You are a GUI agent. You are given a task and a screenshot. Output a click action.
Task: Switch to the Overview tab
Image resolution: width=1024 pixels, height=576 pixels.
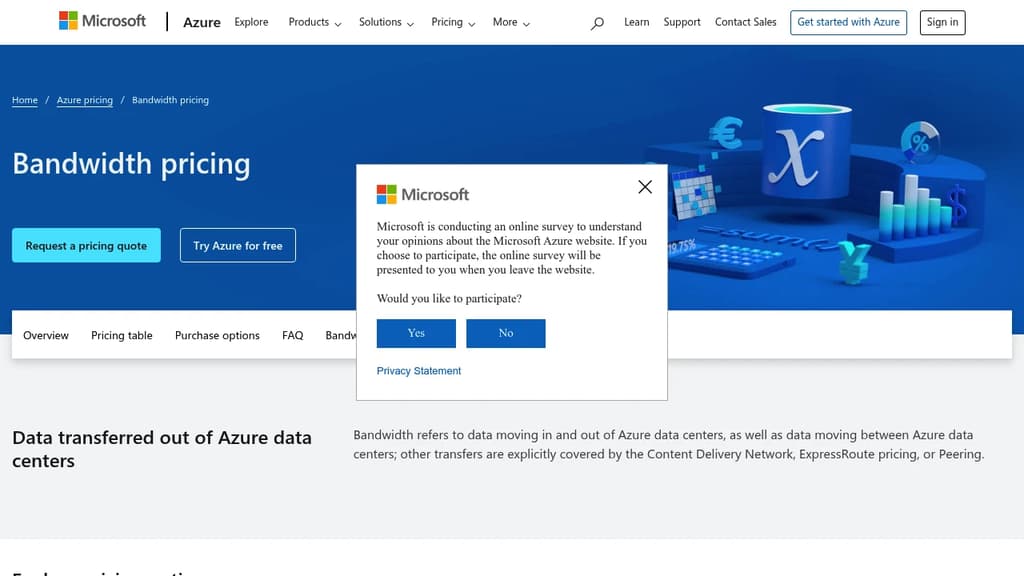click(x=46, y=335)
